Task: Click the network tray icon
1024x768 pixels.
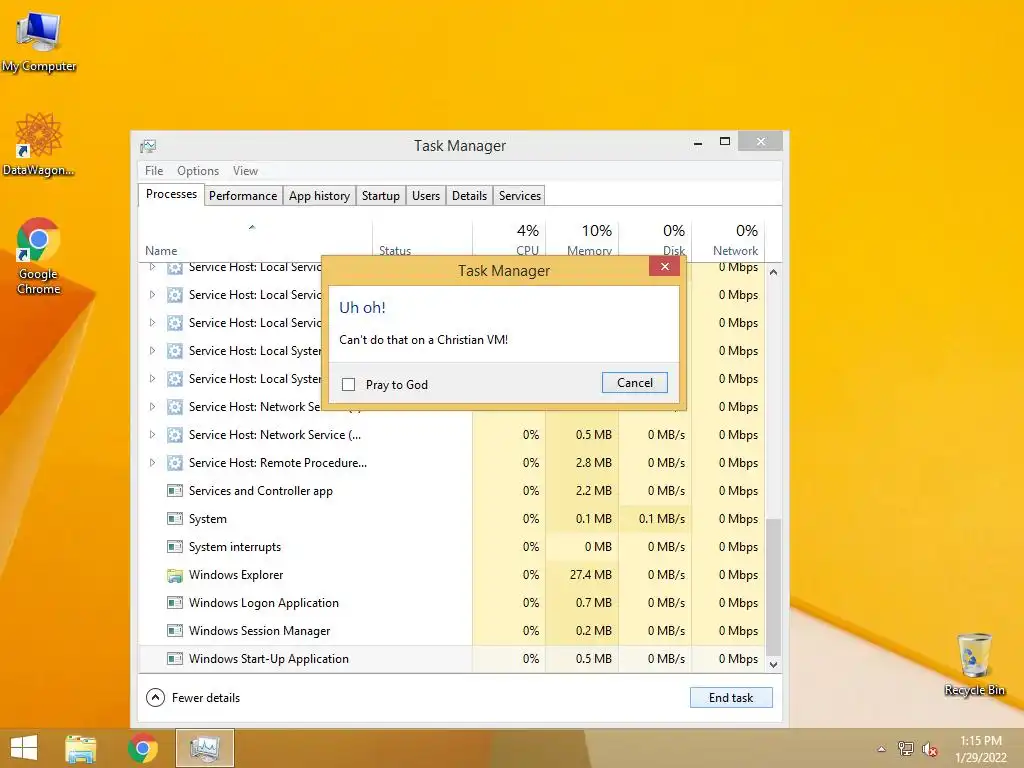Action: tap(906, 749)
